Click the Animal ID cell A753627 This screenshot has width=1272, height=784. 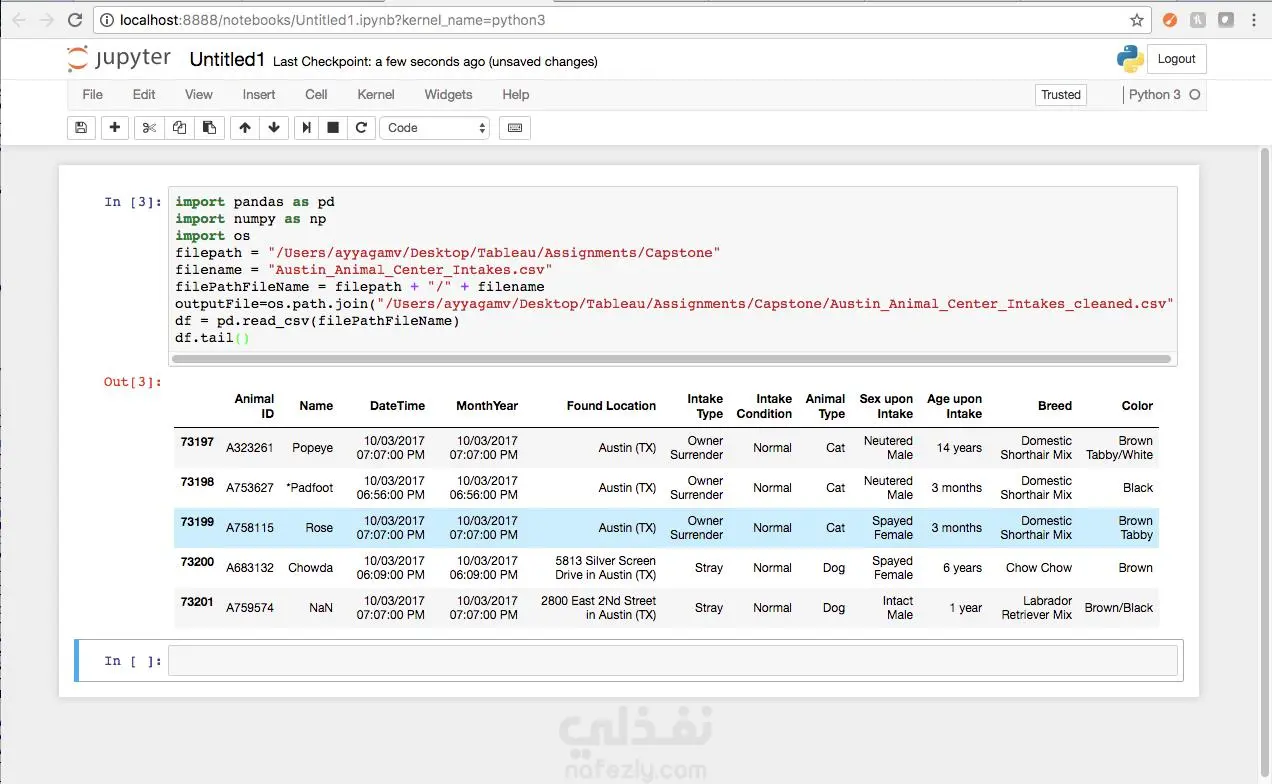[x=250, y=488]
